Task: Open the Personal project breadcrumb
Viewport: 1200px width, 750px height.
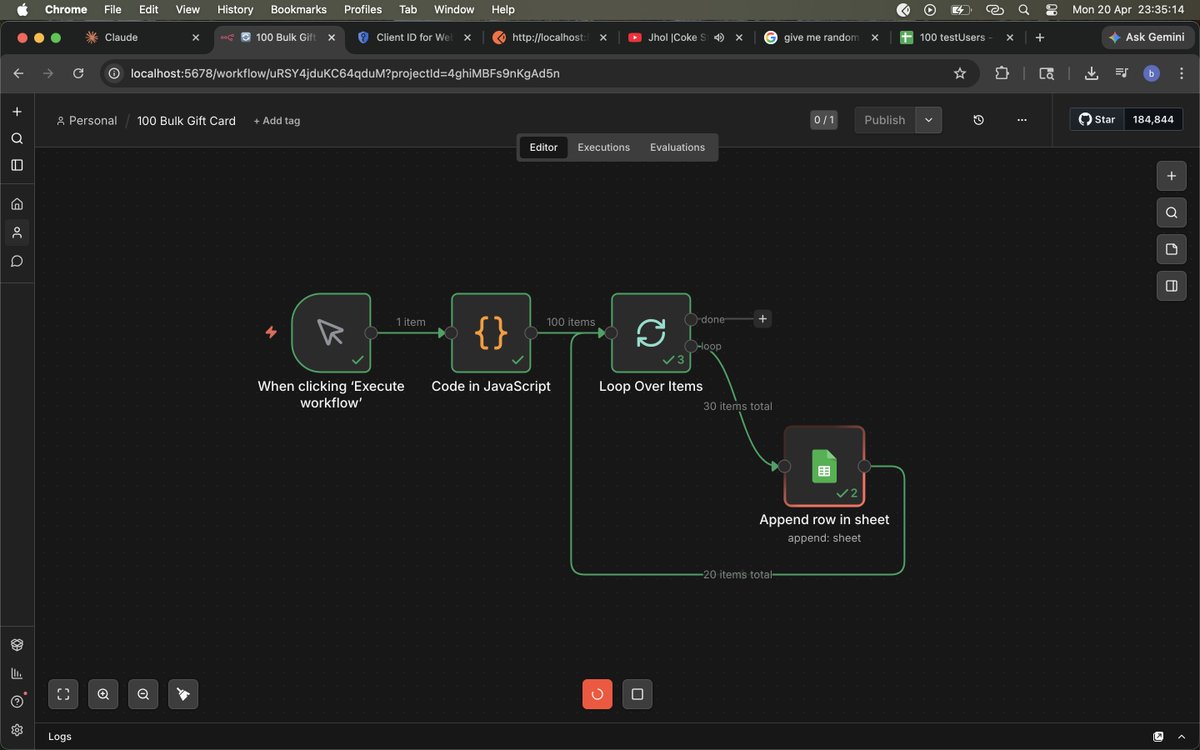Action: tap(86, 121)
